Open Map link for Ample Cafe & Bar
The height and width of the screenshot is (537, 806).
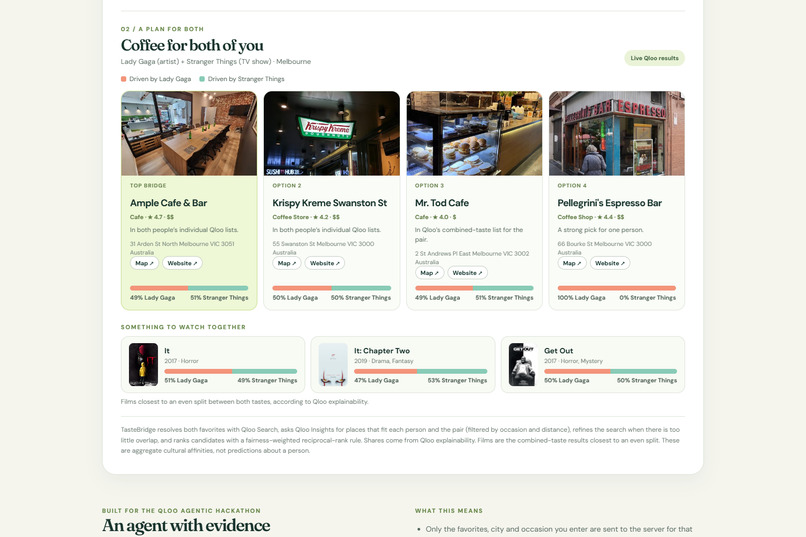pos(144,263)
